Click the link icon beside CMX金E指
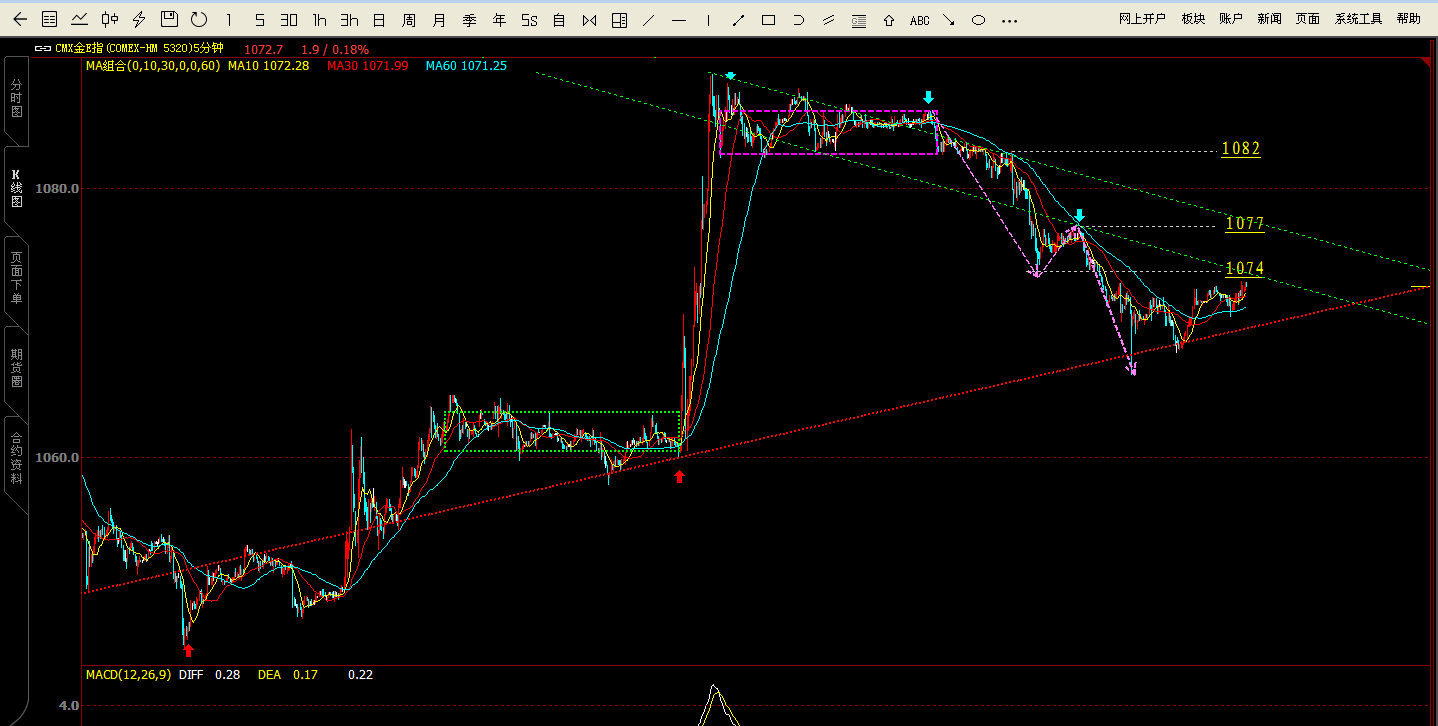The height and width of the screenshot is (726, 1438). click(42, 48)
